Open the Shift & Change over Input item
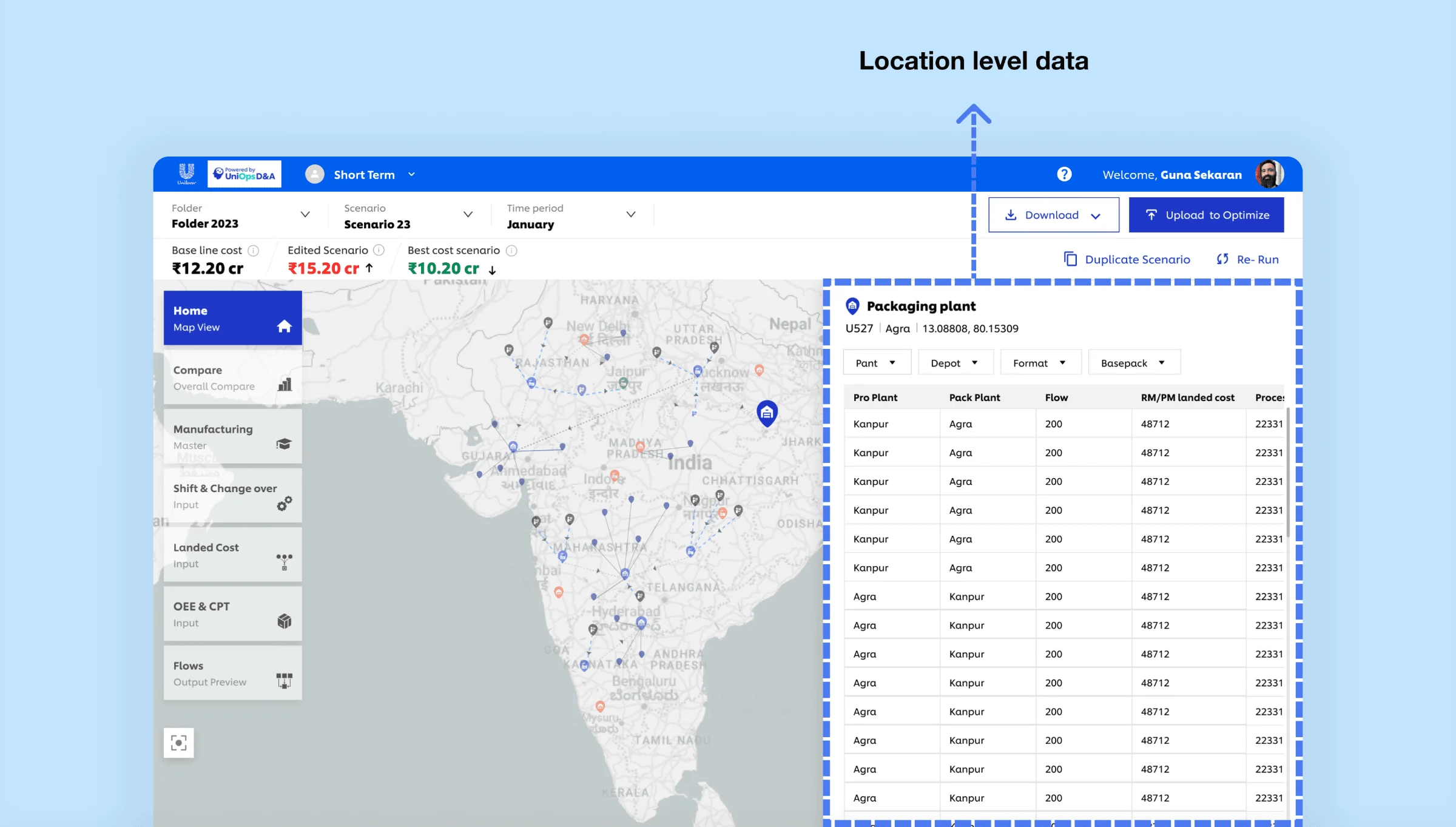Screen dimensions: 1456x827 tap(233, 496)
